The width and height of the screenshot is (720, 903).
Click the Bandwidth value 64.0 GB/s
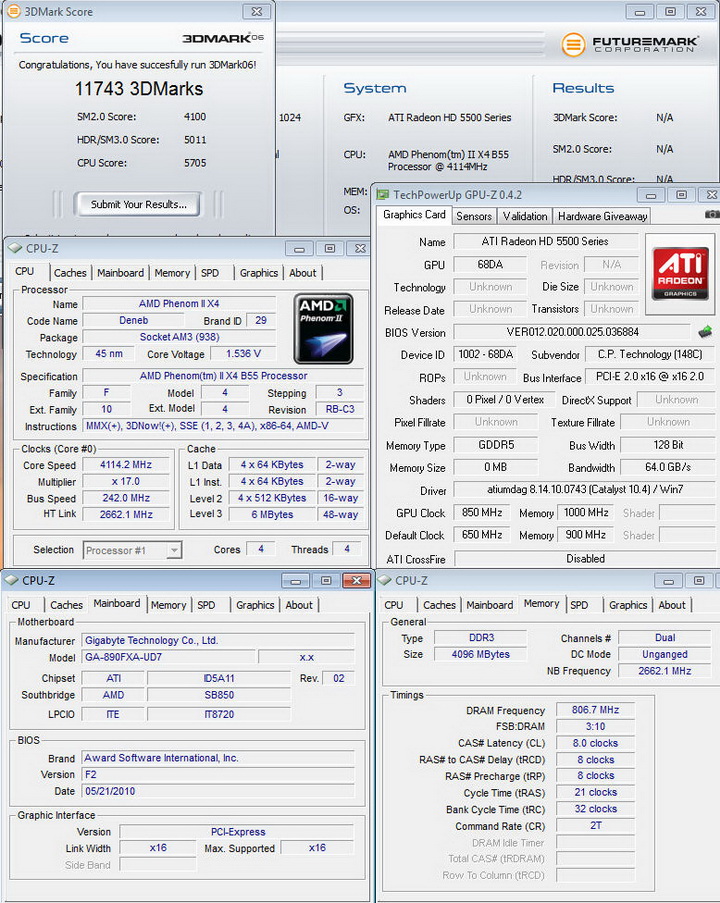[x=668, y=467]
